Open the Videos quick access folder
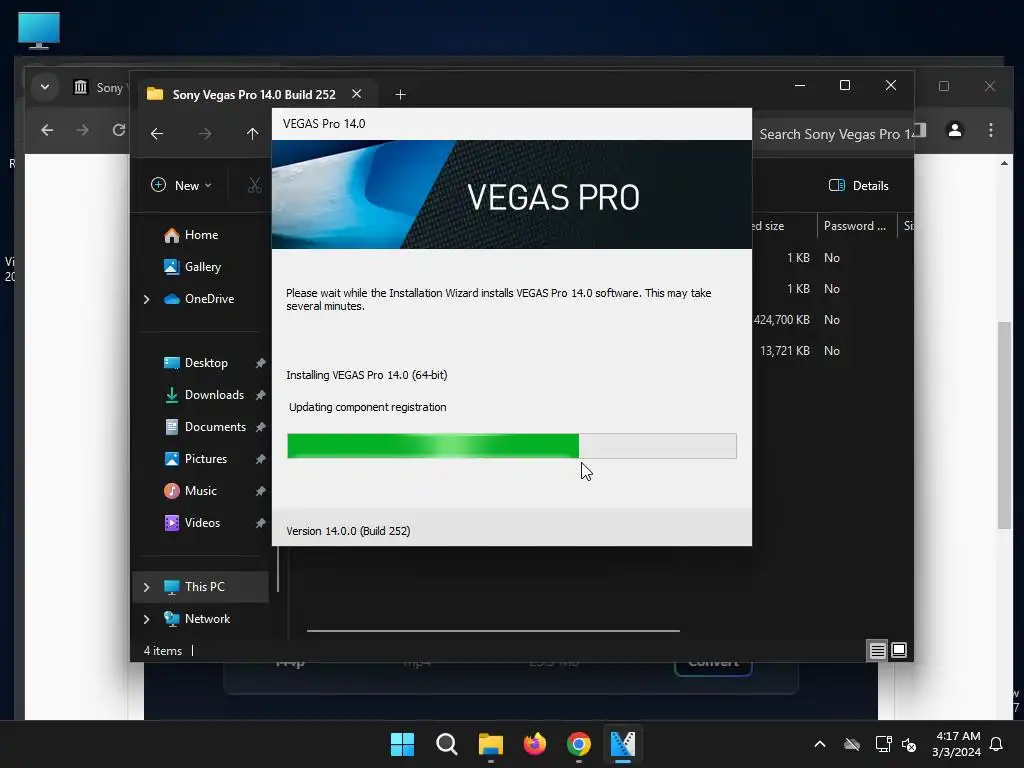Viewport: 1024px width, 768px height. coord(202,523)
